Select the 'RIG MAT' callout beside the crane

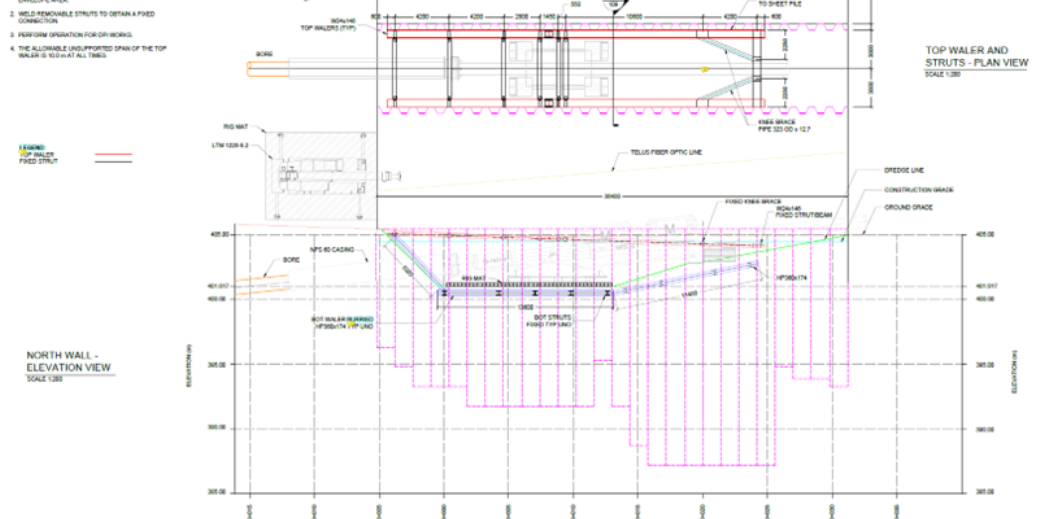235,126
